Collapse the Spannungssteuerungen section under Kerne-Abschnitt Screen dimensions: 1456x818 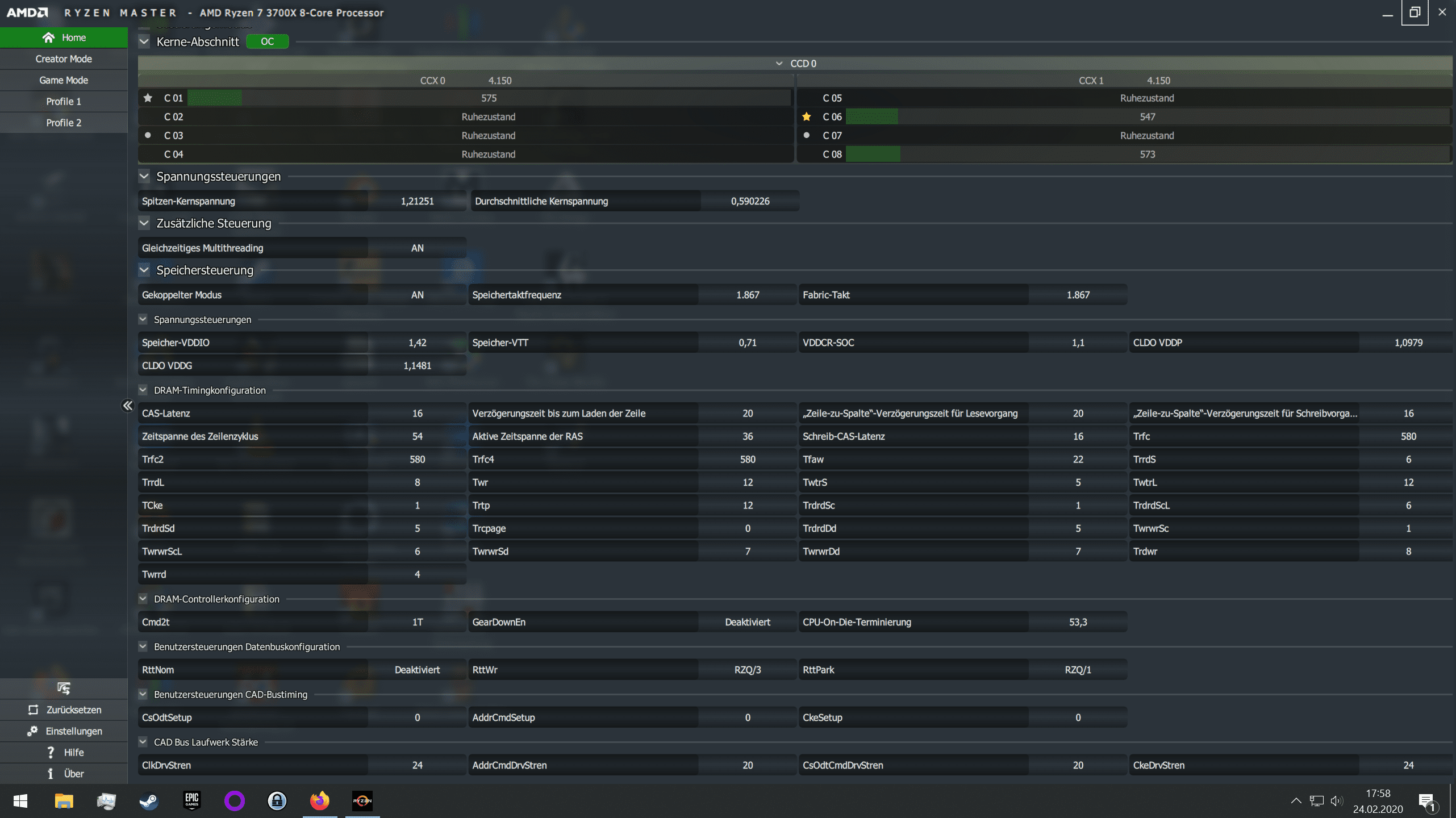click(x=144, y=177)
